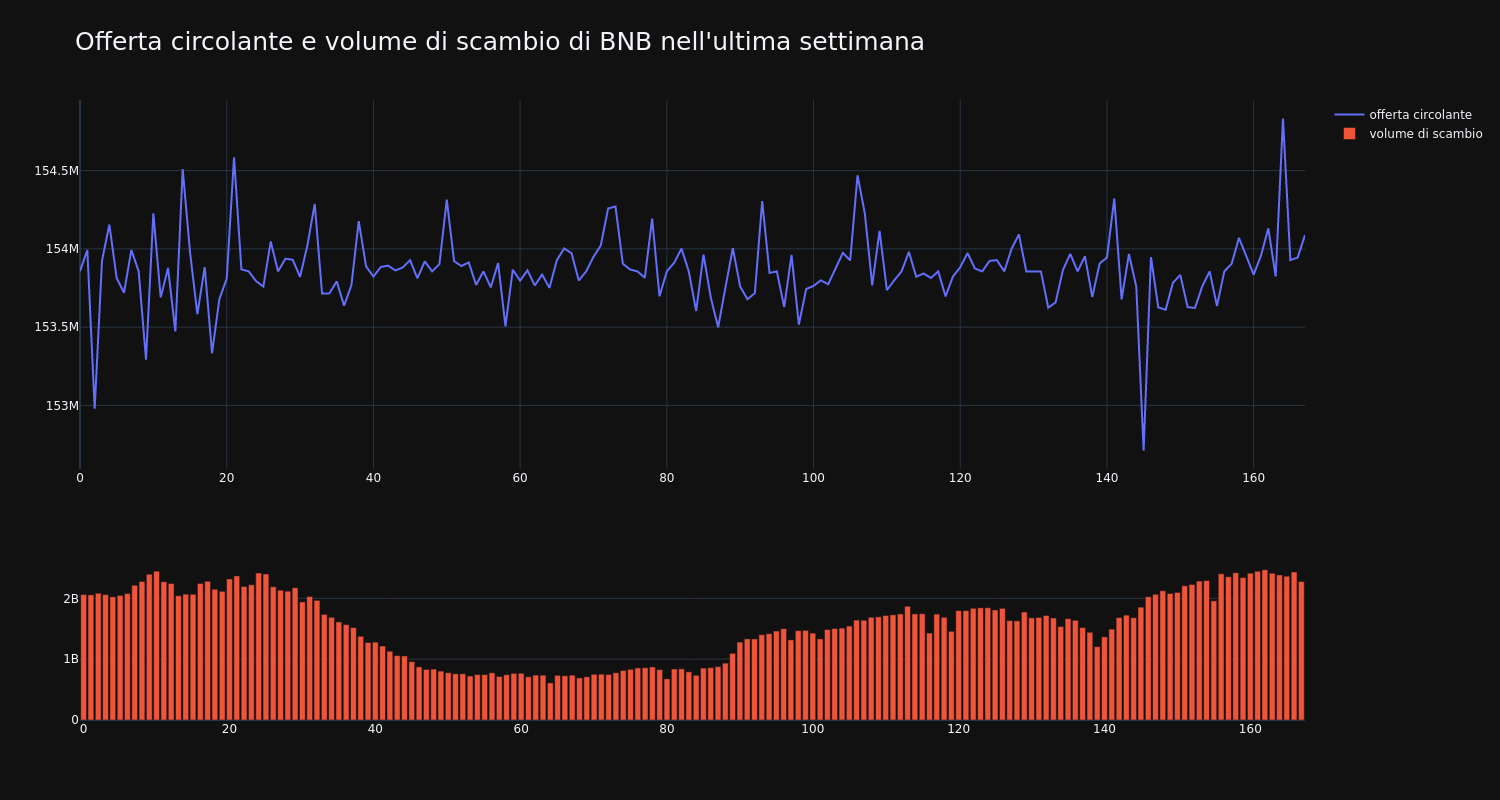1500x800 pixels.
Task: Click x-axis tick 100 of line chart
Action: coord(813,478)
